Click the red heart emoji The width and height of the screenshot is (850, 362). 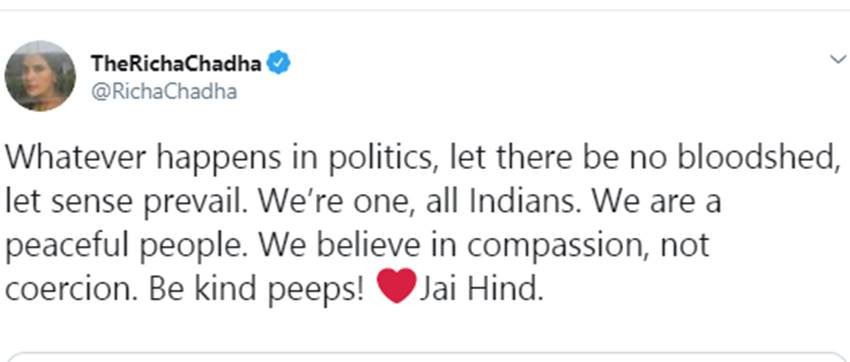(397, 286)
